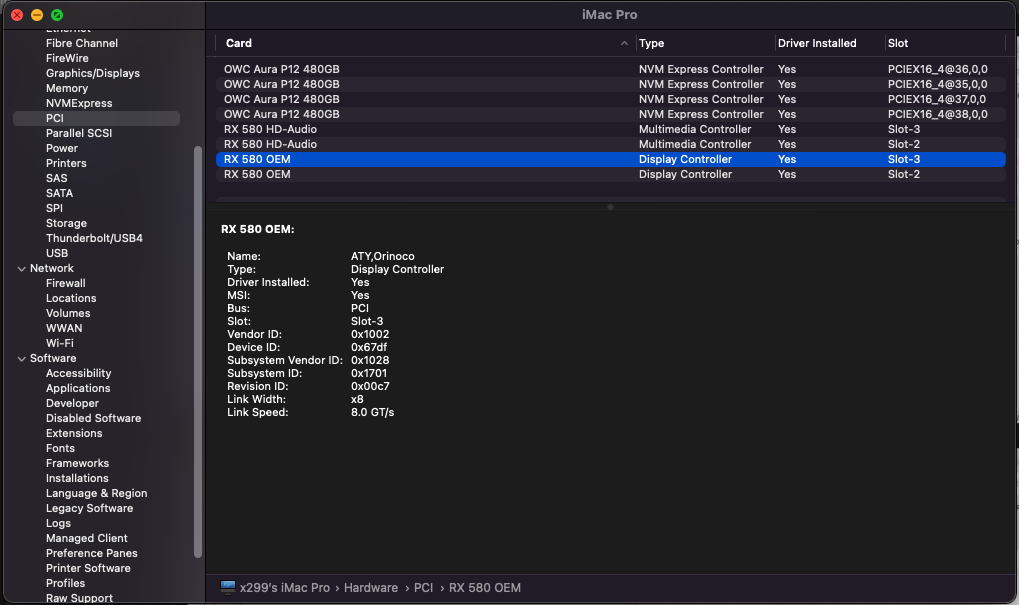
Task: Click the split pane divider handle dot
Action: (x=610, y=207)
